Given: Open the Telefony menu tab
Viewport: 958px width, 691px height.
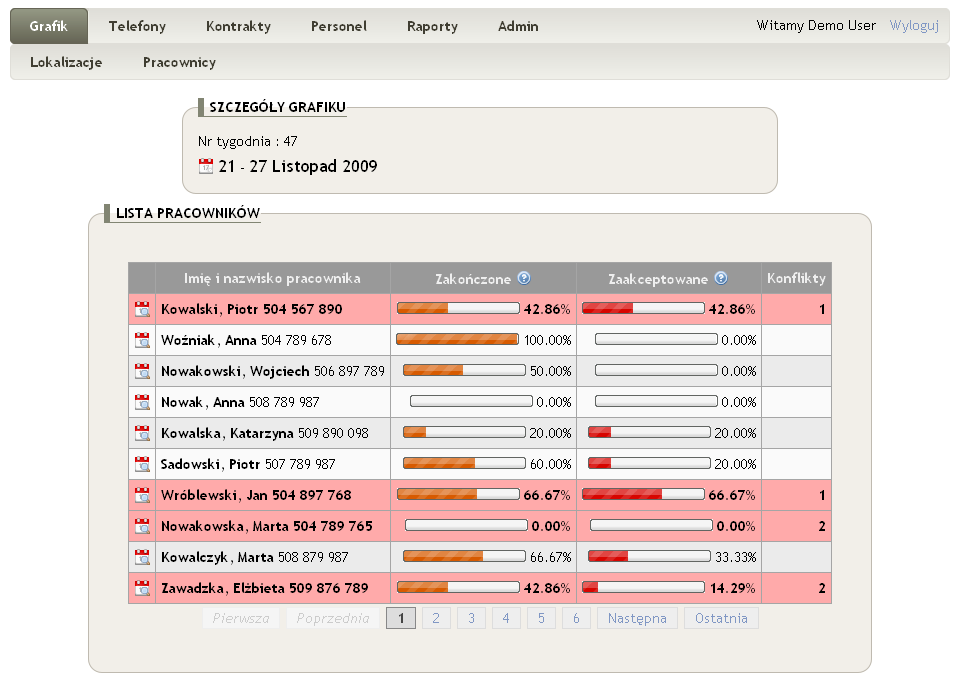Looking at the screenshot, I should click(x=137, y=27).
